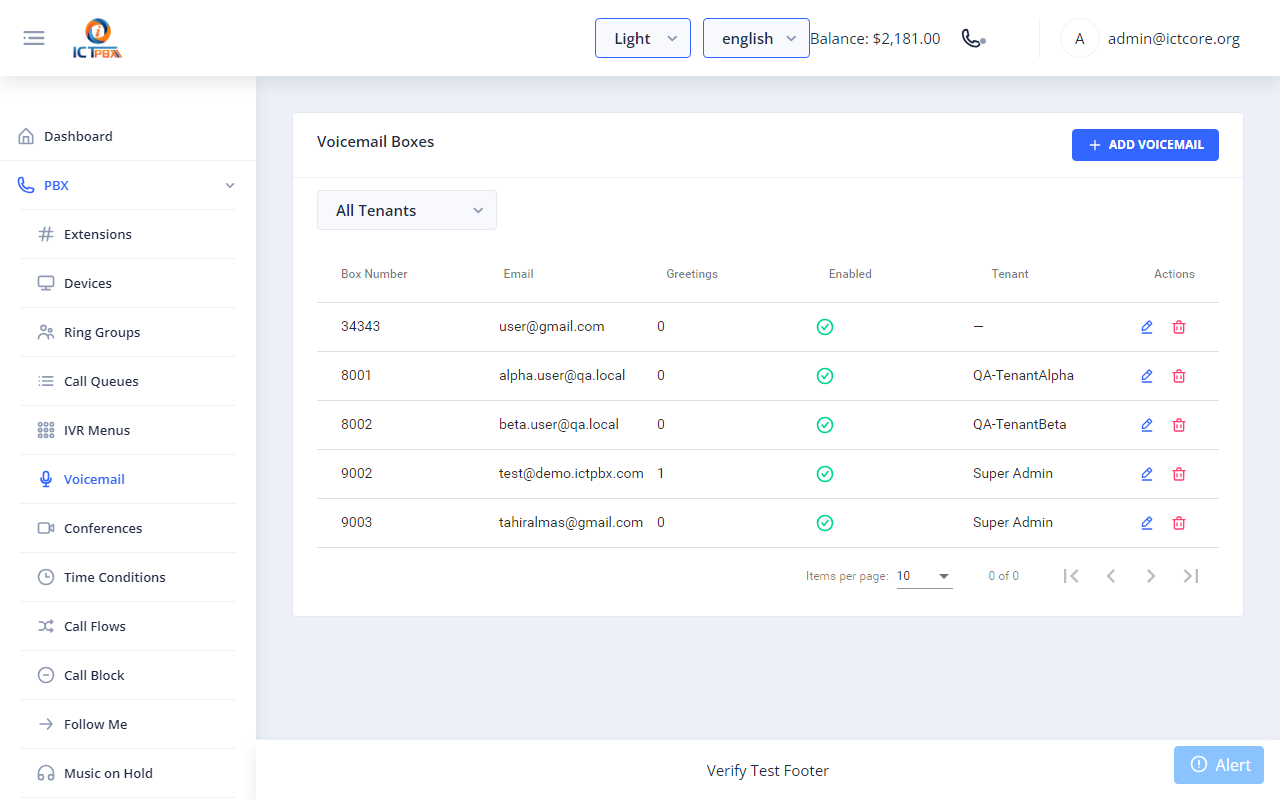Edit voicemail box 8001

coord(1147,376)
